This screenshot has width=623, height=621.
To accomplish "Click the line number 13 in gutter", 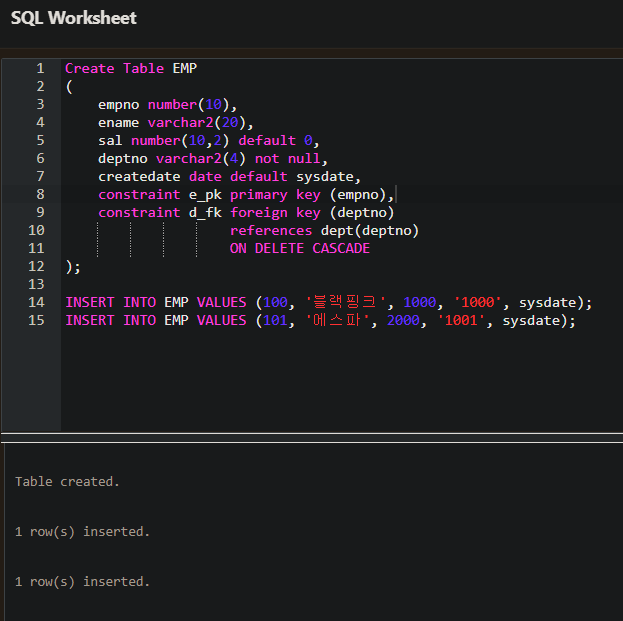I will 36,284.
